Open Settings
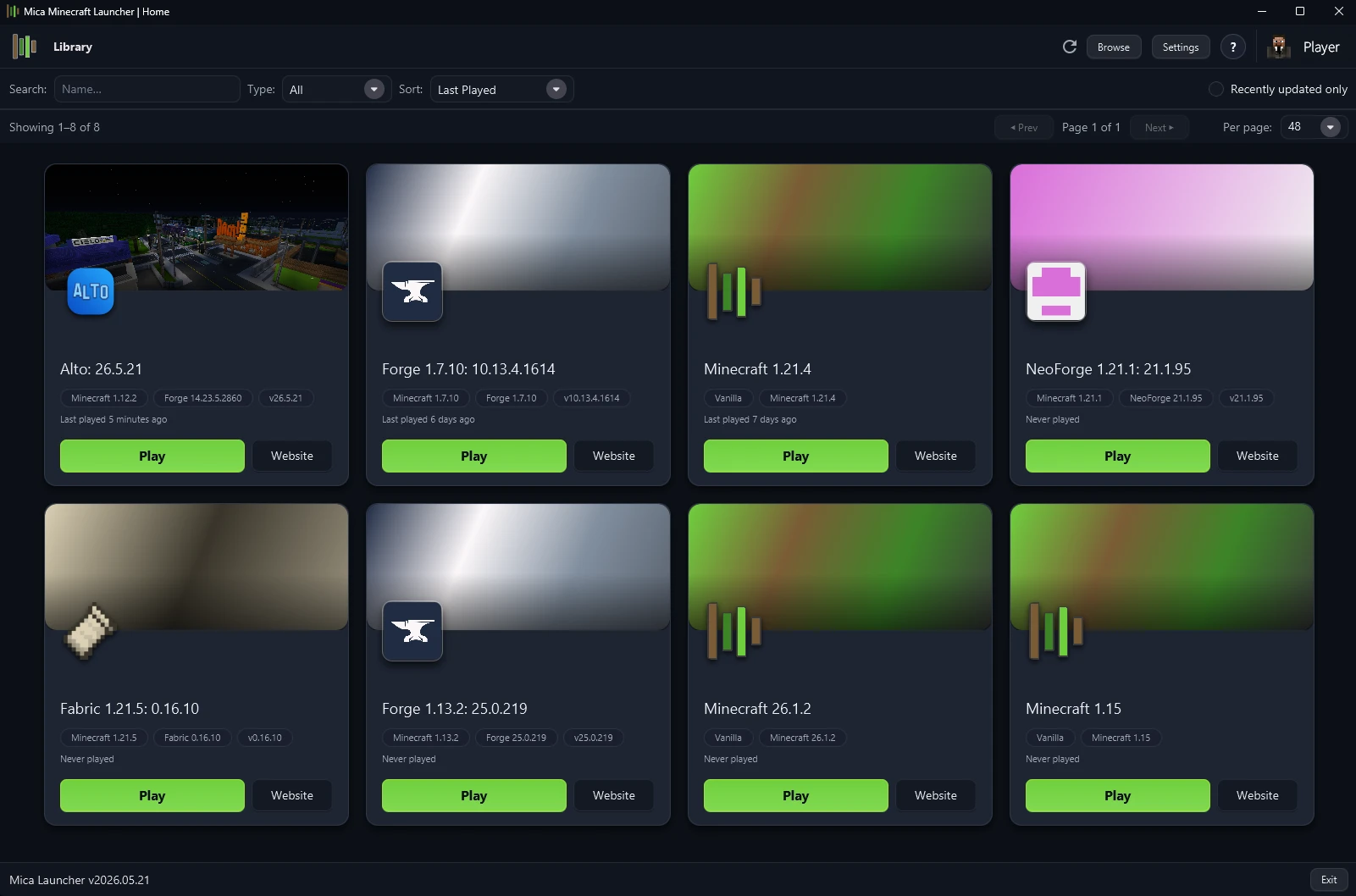 pos(1181,47)
